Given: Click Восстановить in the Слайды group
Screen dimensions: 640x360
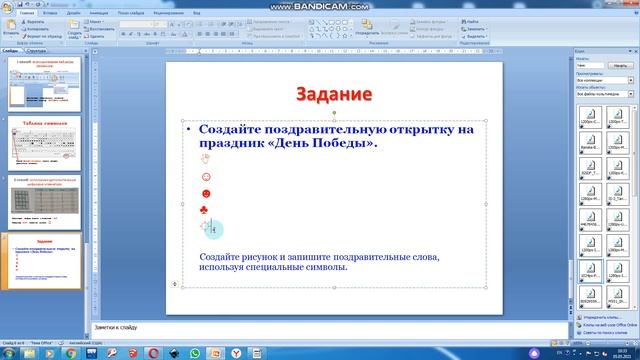Looking at the screenshot, I should (99, 29).
